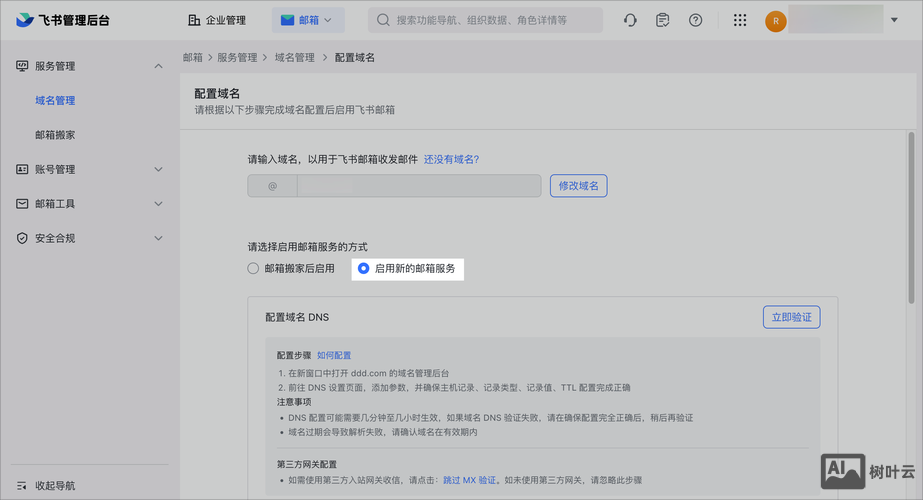Click the domain name input field
Screen dimensions: 923x500
[419, 186]
